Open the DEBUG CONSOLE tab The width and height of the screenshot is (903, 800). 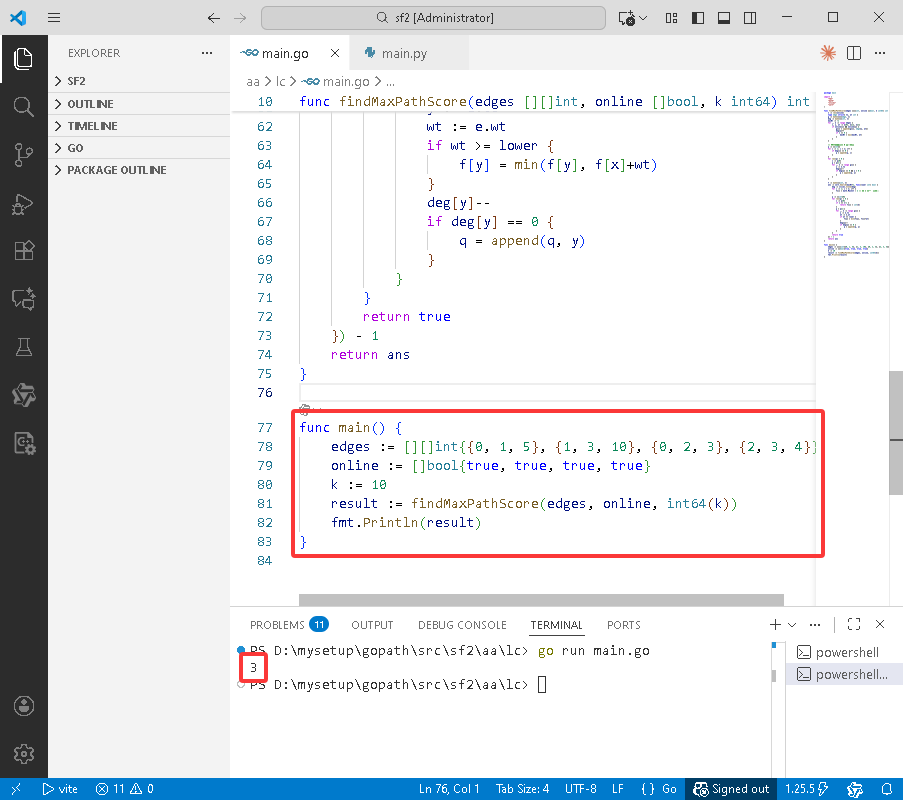click(x=462, y=625)
